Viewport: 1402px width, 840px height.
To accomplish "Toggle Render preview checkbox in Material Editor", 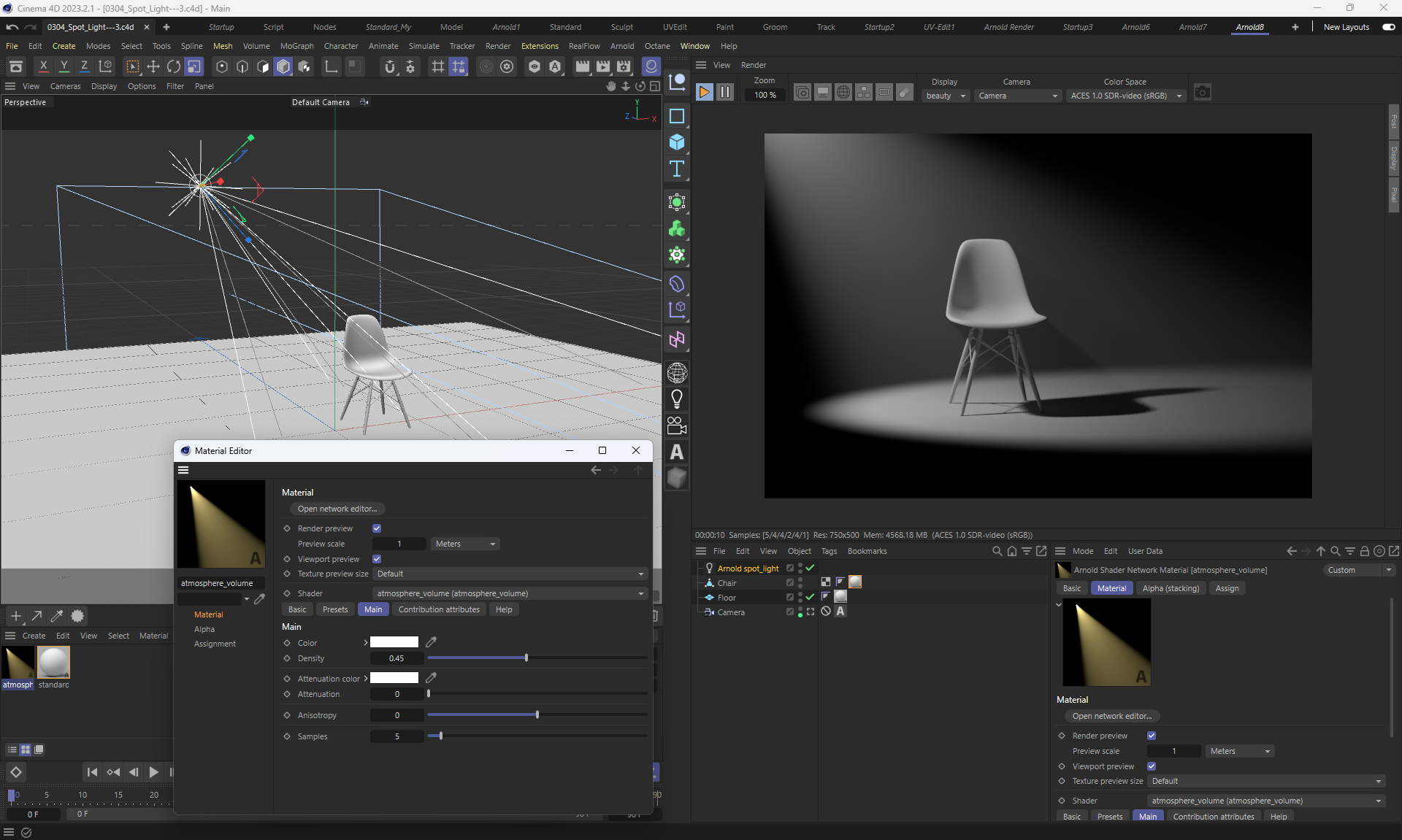I will click(377, 528).
